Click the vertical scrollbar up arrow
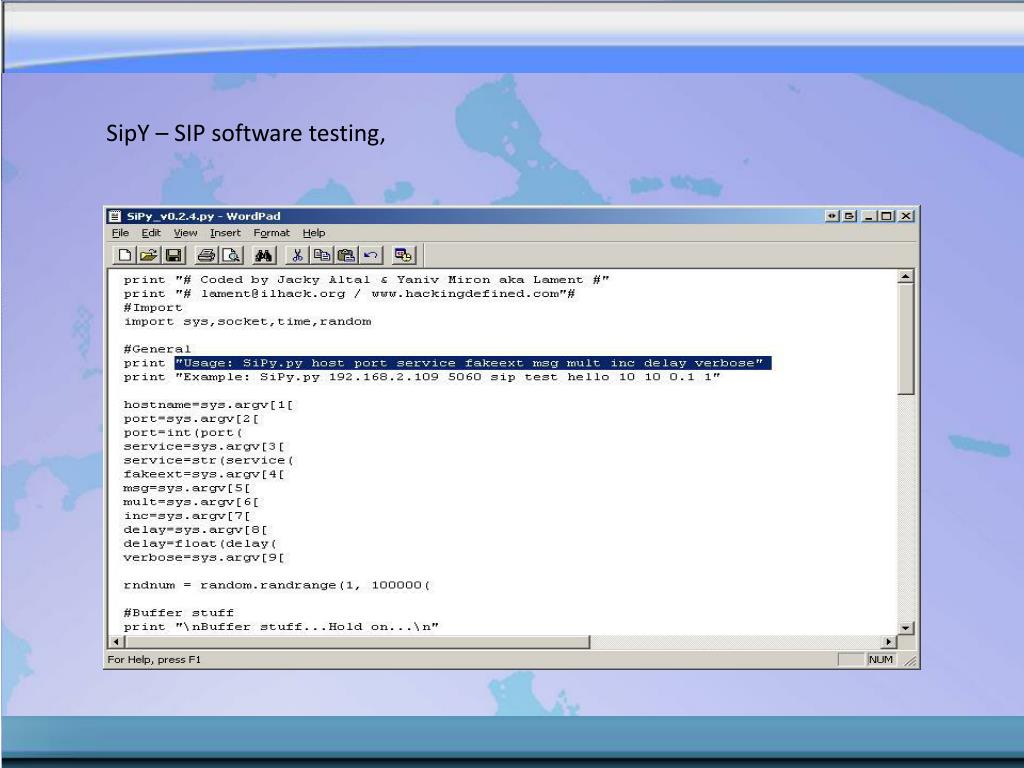 pyautogui.click(x=905, y=277)
